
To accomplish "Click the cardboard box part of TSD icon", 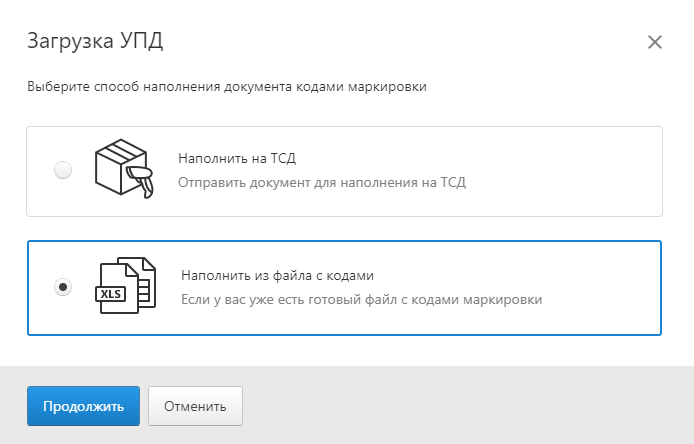I will [x=117, y=166].
